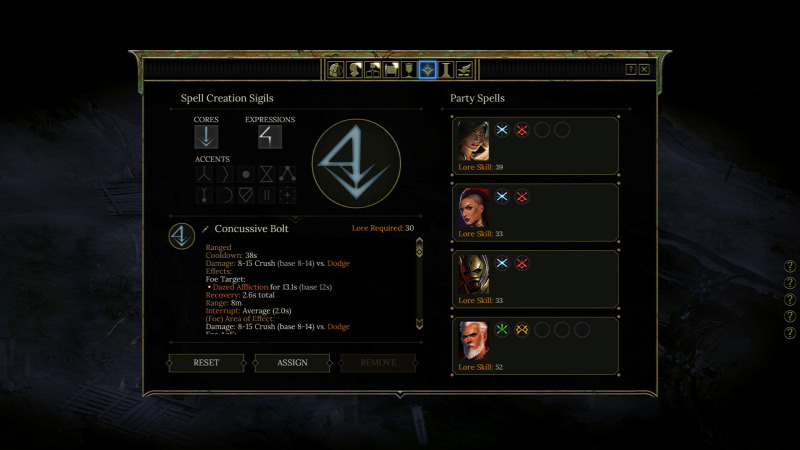This screenshot has height=450, width=800.
Task: Click the ASSIGN button
Action: coord(292,363)
